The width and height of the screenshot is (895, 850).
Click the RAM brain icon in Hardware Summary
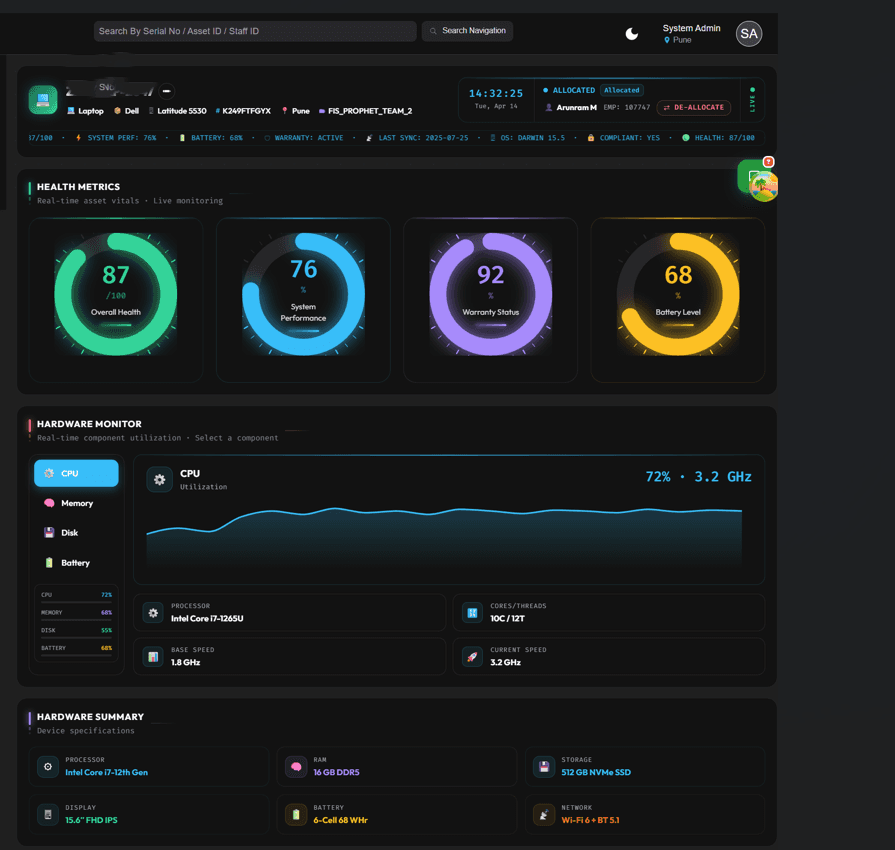click(296, 767)
